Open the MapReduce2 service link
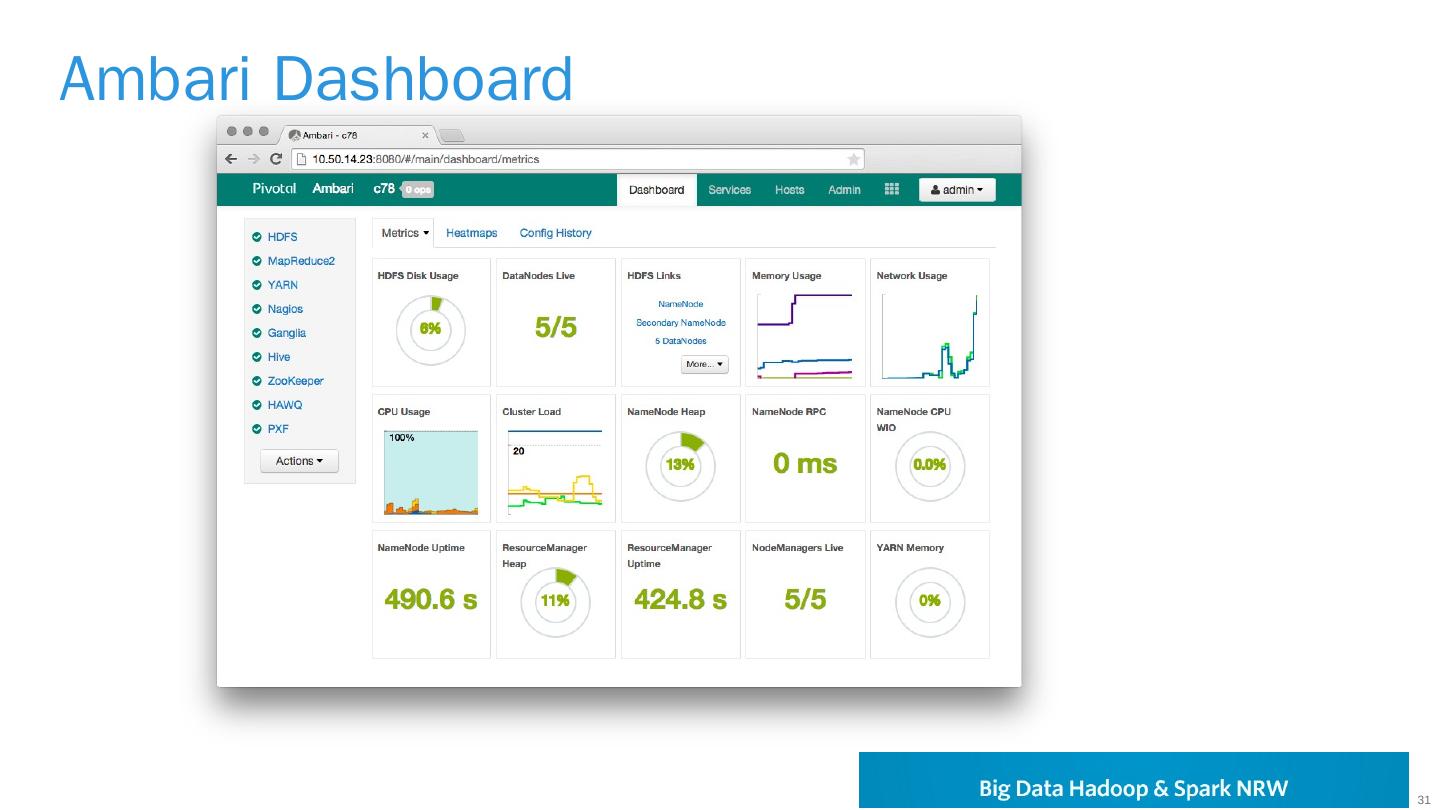This screenshot has height=810, width=1440. (301, 261)
